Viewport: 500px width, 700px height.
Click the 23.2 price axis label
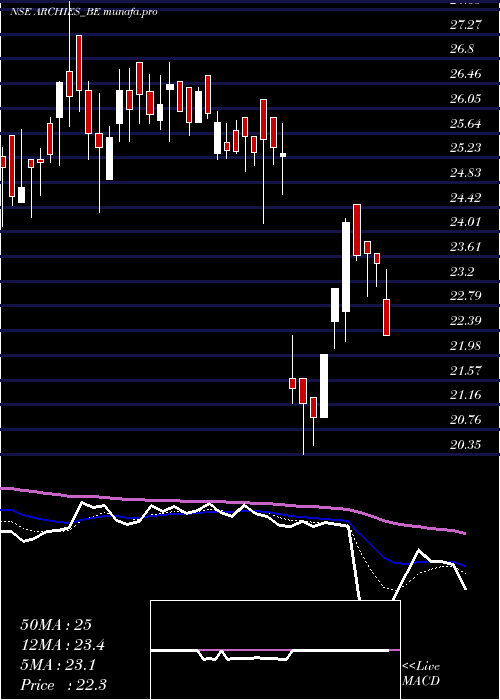pos(462,271)
